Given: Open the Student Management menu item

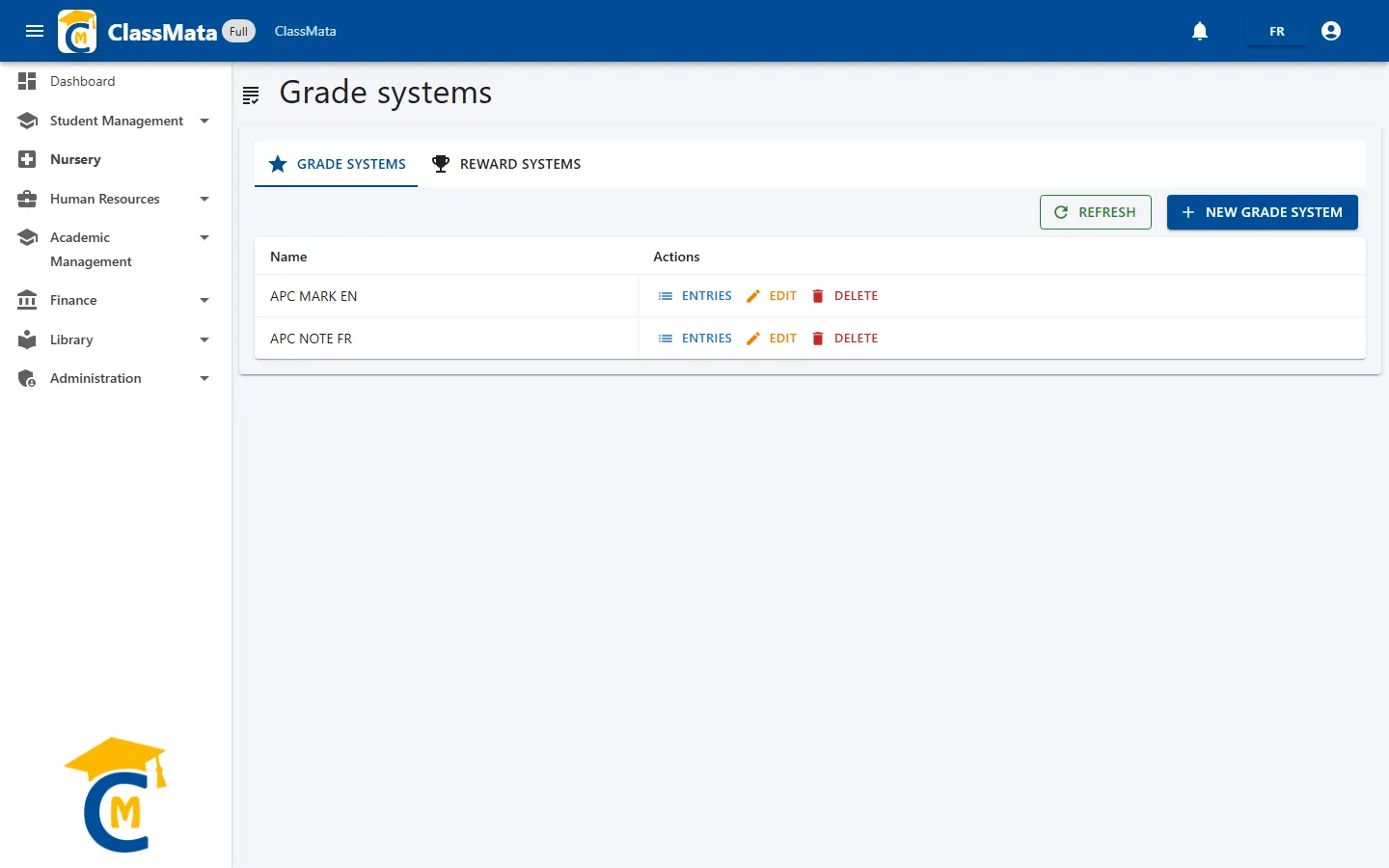Looking at the screenshot, I should 116,121.
